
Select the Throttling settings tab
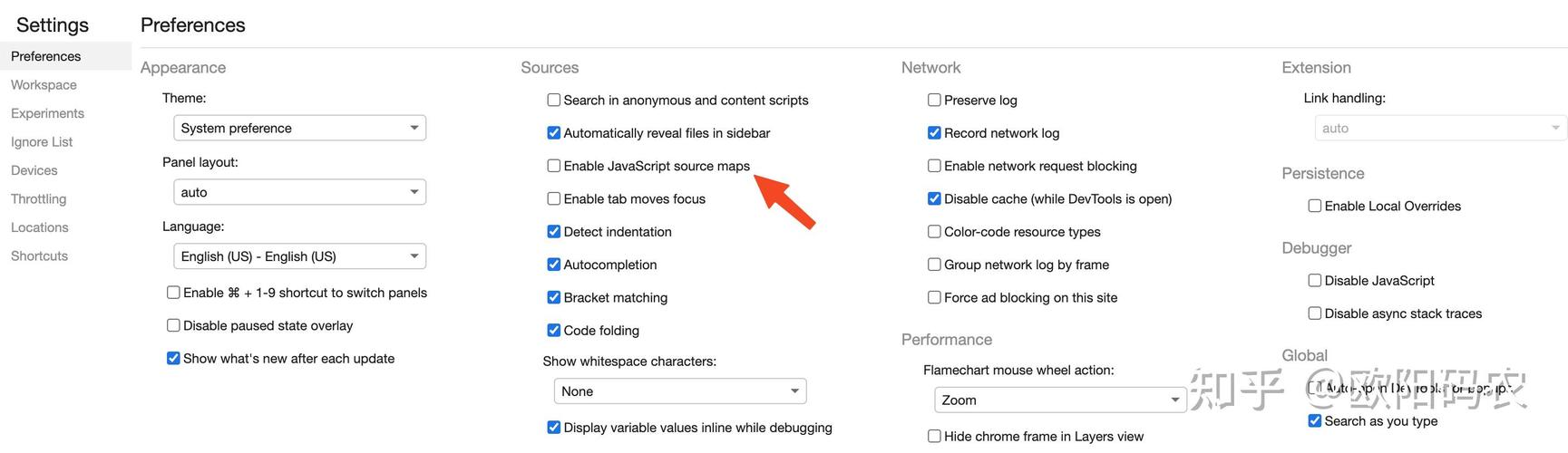38,199
